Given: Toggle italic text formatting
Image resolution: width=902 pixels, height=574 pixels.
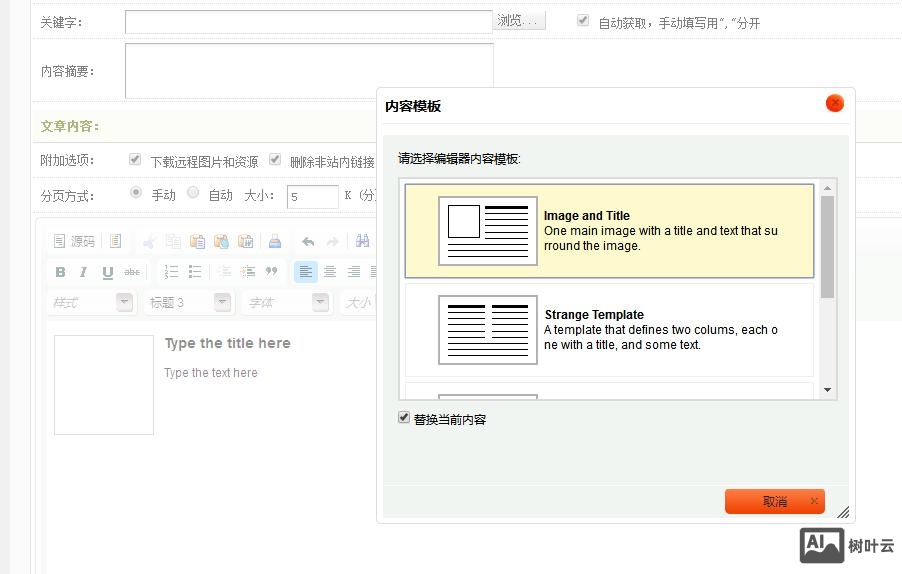Looking at the screenshot, I should coord(83,272).
